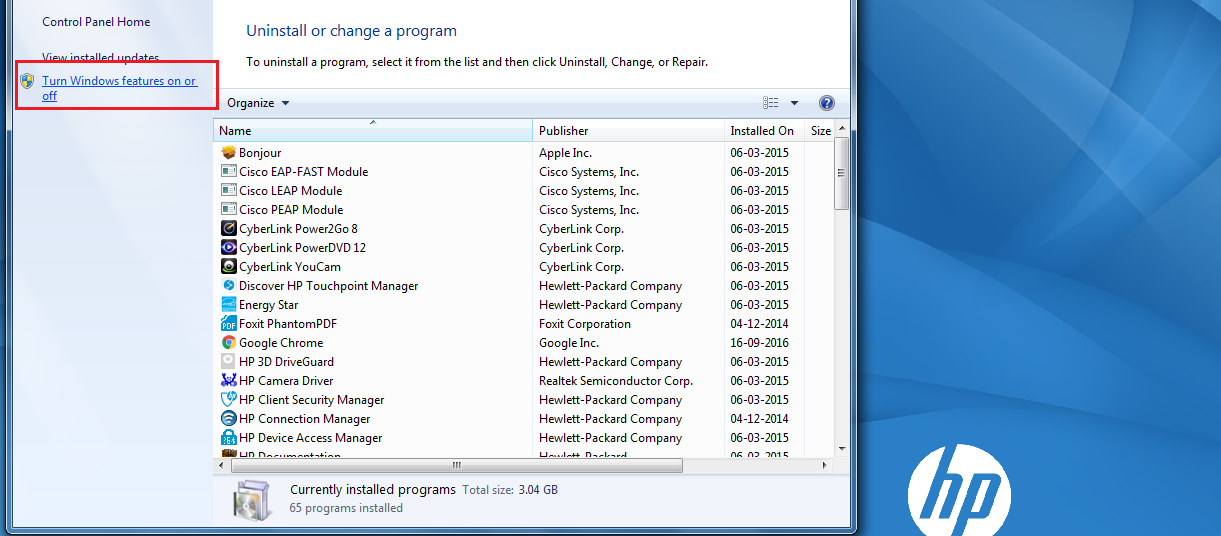Screen dimensions: 1221x536
Task: Select the CyberLink PowerDVD 12 row name
Action: pyautogui.click(x=303, y=248)
